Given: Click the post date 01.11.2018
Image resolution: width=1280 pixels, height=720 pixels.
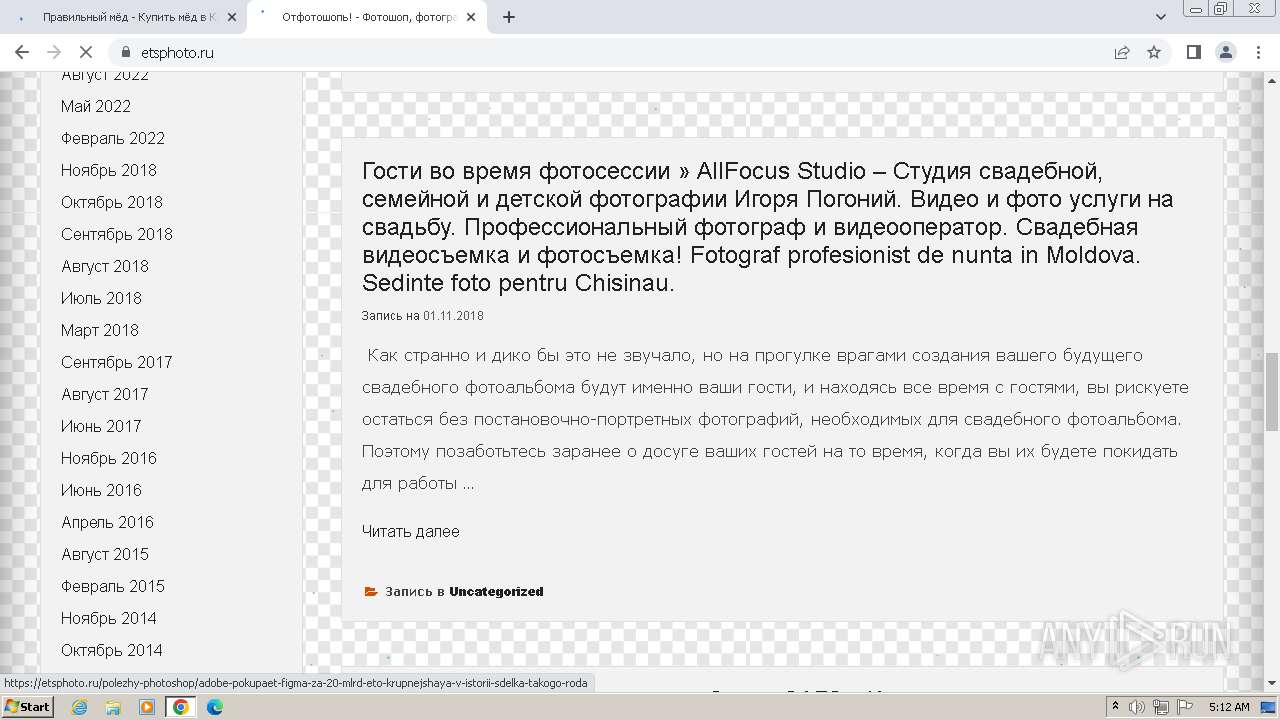Looking at the screenshot, I should pos(453,316).
